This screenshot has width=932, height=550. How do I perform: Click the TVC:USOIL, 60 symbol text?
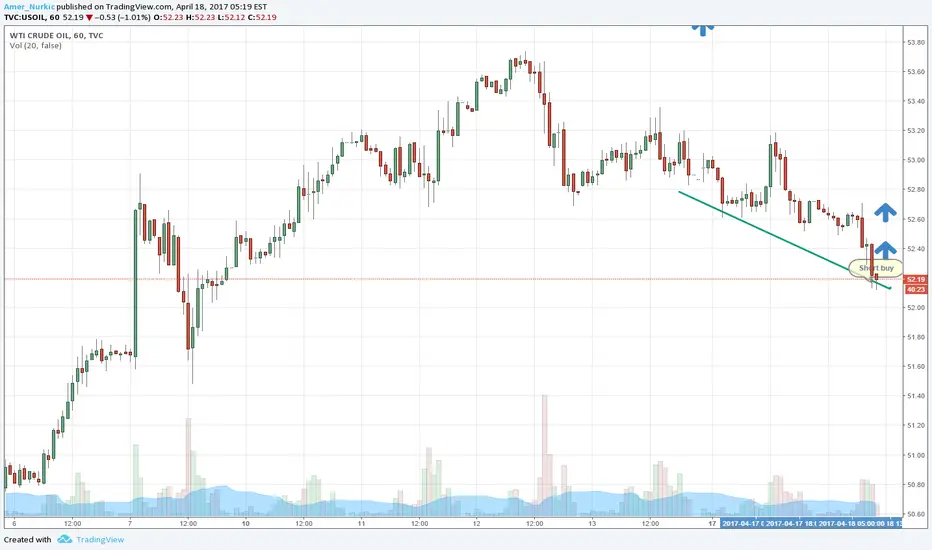coord(32,17)
